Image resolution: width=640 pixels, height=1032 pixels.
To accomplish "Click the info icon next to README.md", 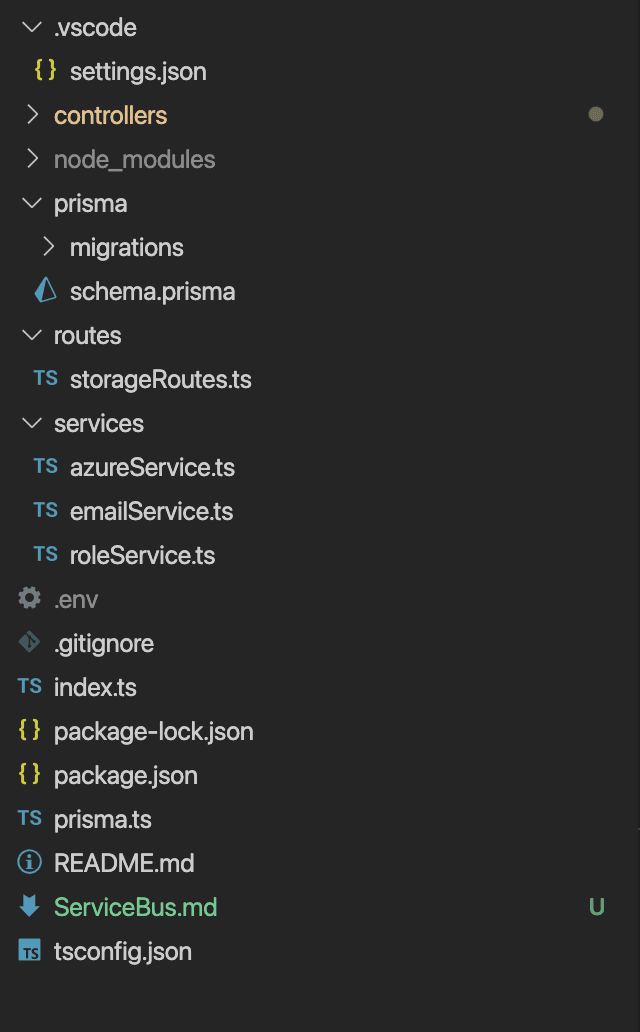I will click(30, 863).
